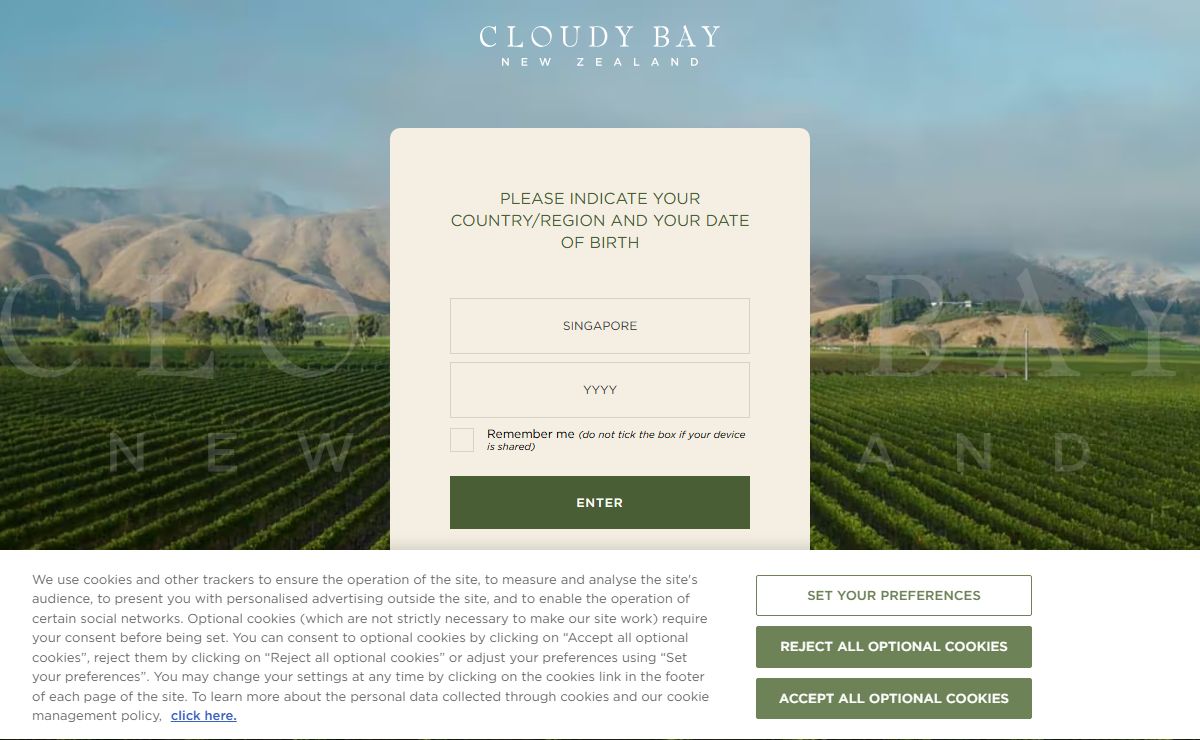Click the Remember me label text
Image resolution: width=1200 pixels, height=740 pixels.
pyautogui.click(x=530, y=434)
